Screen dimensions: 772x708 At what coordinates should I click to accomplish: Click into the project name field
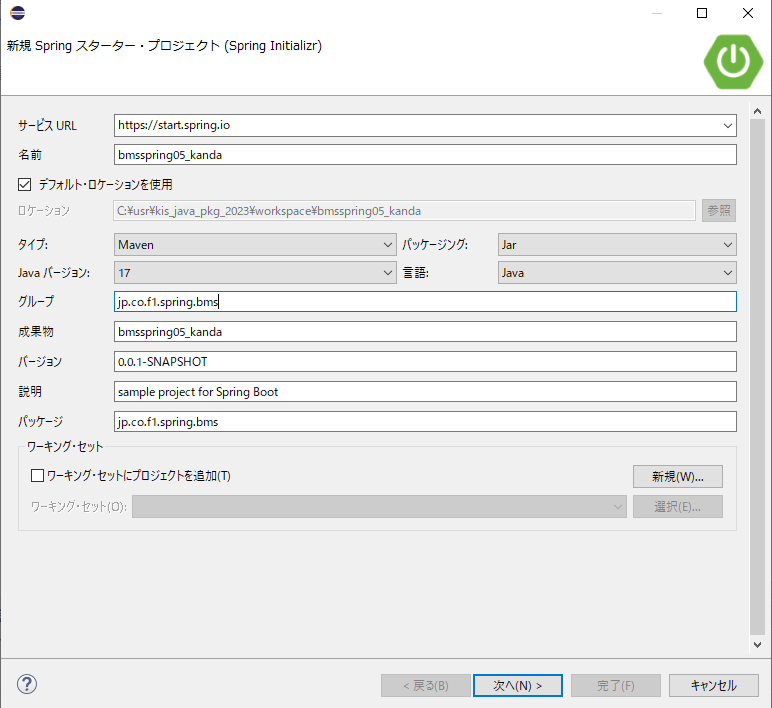click(425, 155)
